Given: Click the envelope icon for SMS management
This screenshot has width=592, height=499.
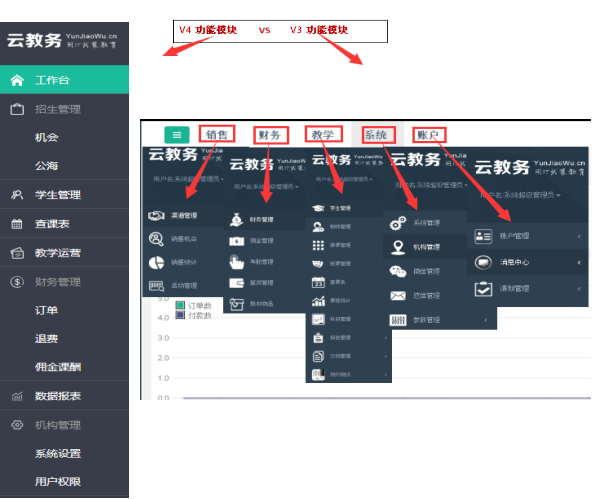Looking at the screenshot, I should 398,296.
